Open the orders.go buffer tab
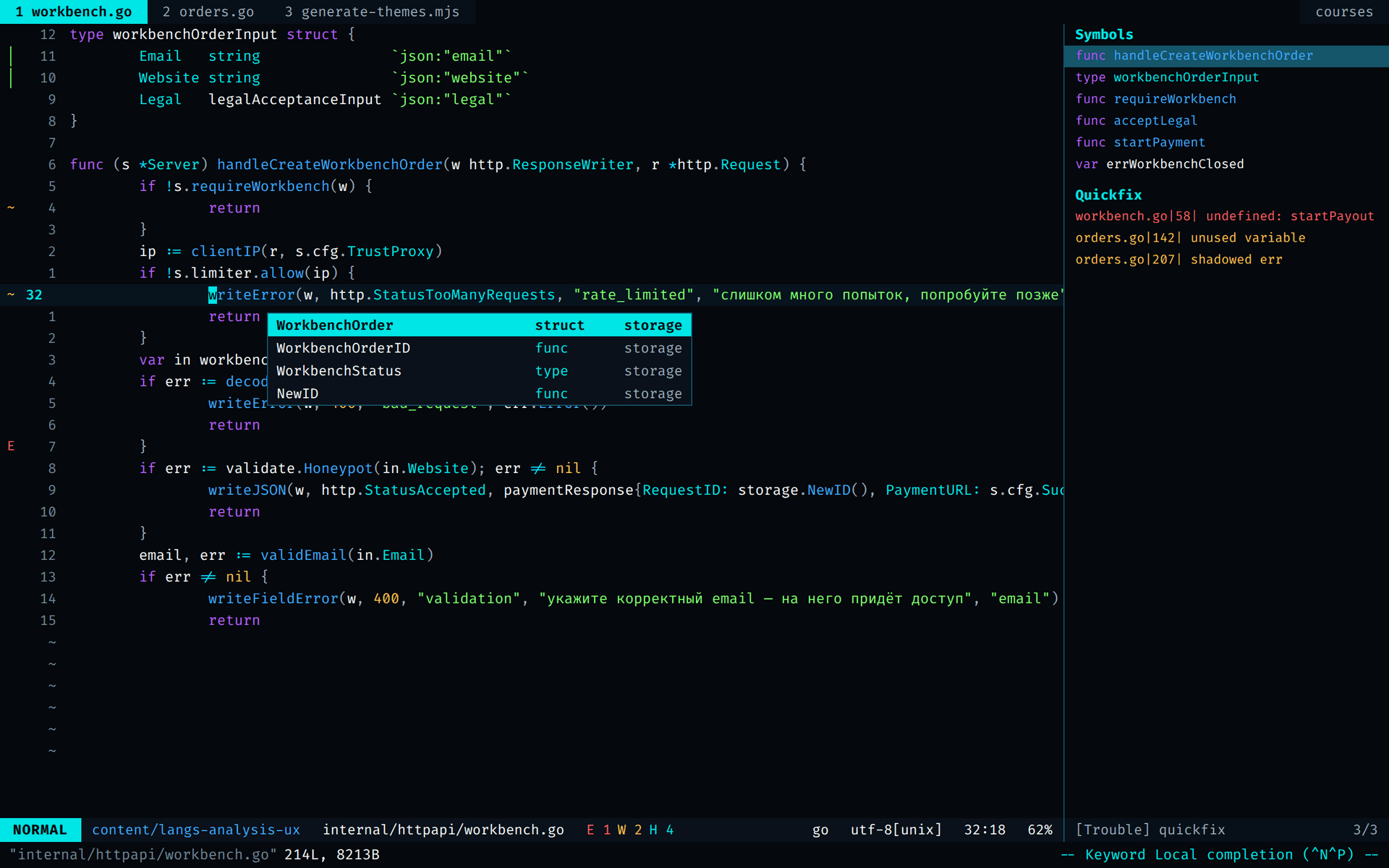The width and height of the screenshot is (1389, 868). coord(208,12)
